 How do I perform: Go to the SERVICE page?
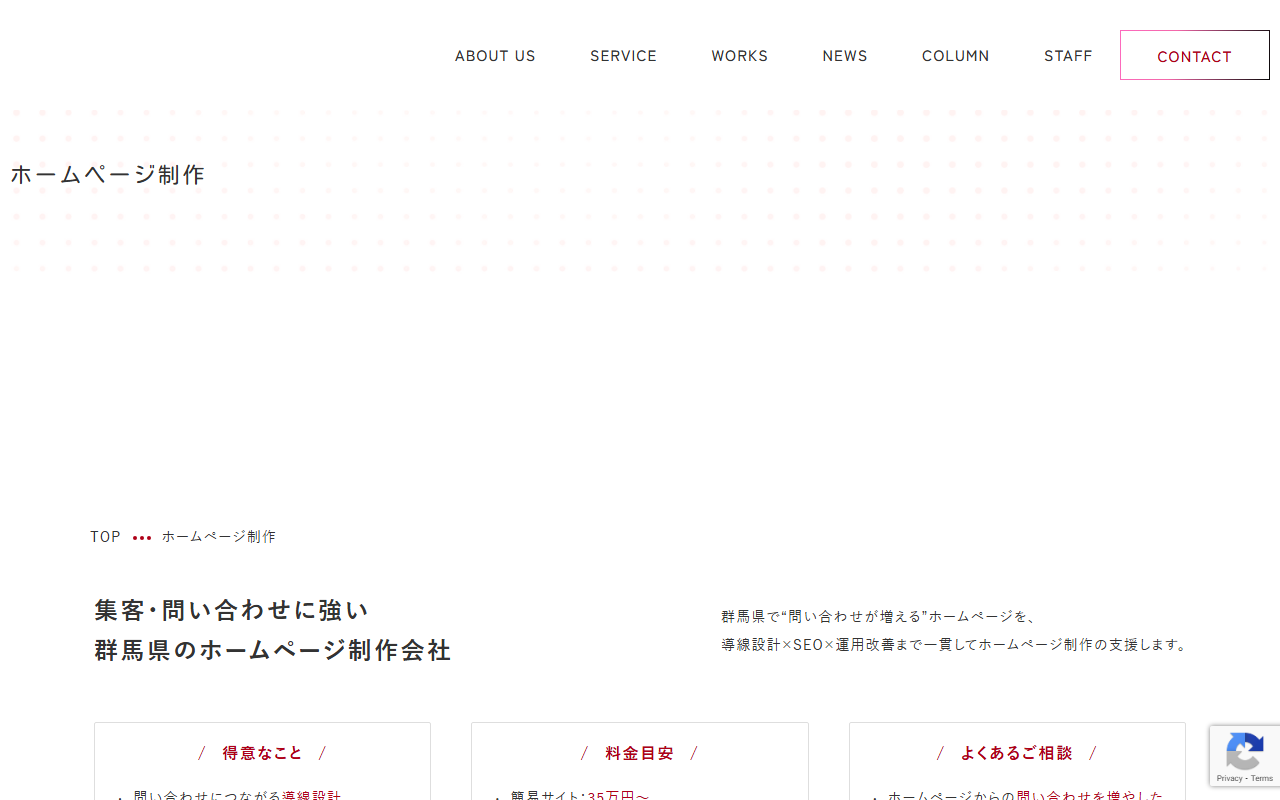click(623, 56)
